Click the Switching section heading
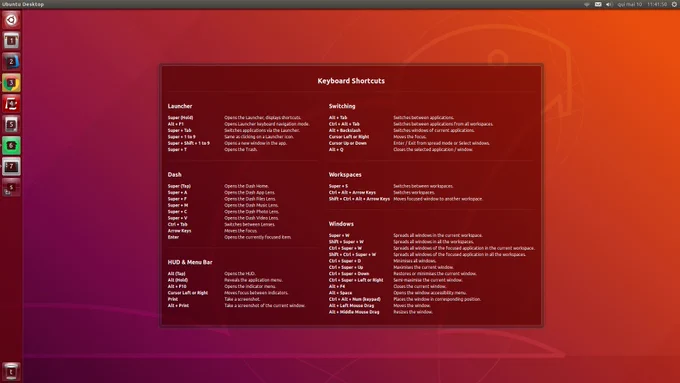 pos(342,106)
